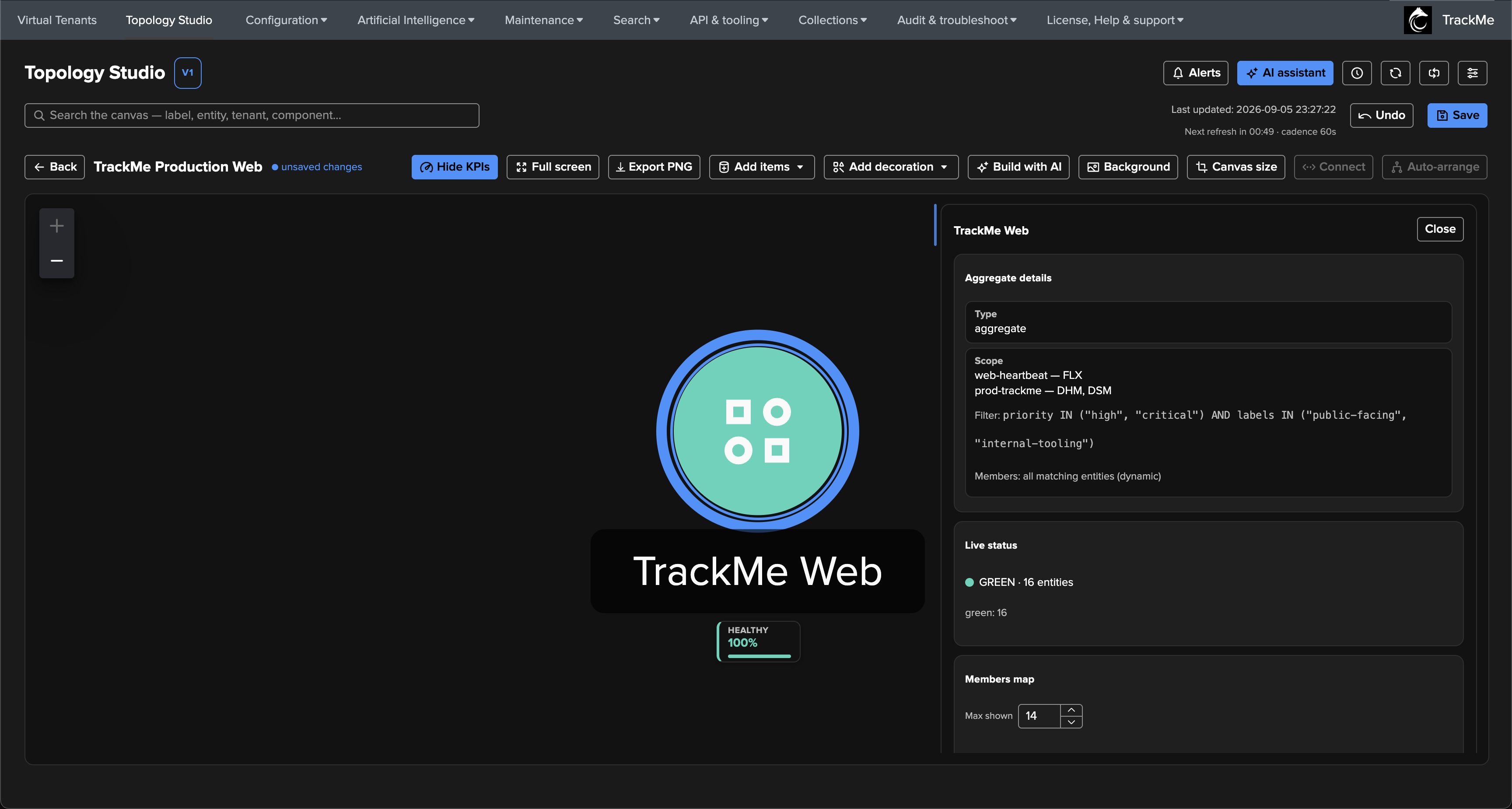This screenshot has width=1512, height=809.
Task: Open the Search menu dropdown
Action: [x=636, y=20]
